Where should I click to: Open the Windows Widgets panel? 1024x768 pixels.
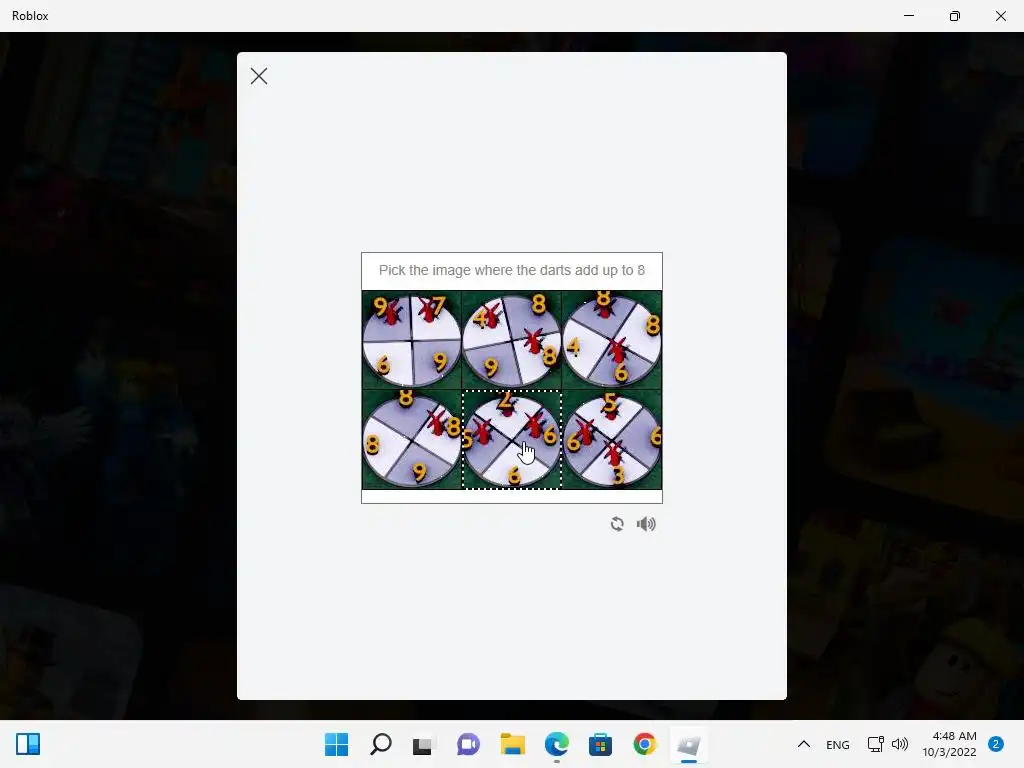click(x=28, y=744)
